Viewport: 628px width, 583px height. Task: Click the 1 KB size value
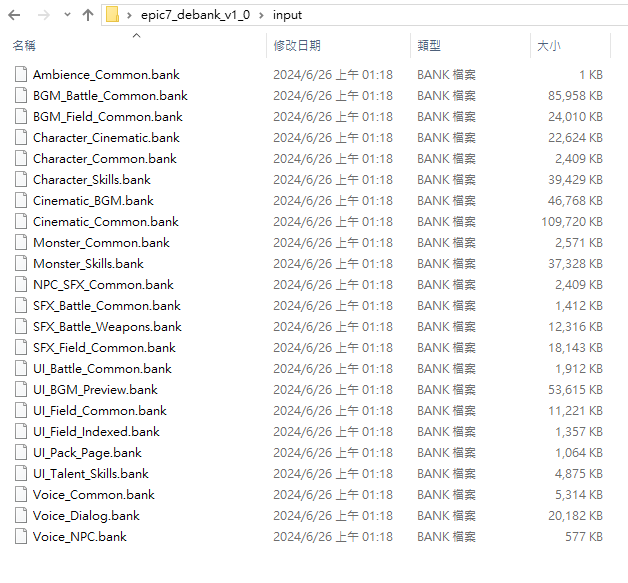[x=591, y=74]
